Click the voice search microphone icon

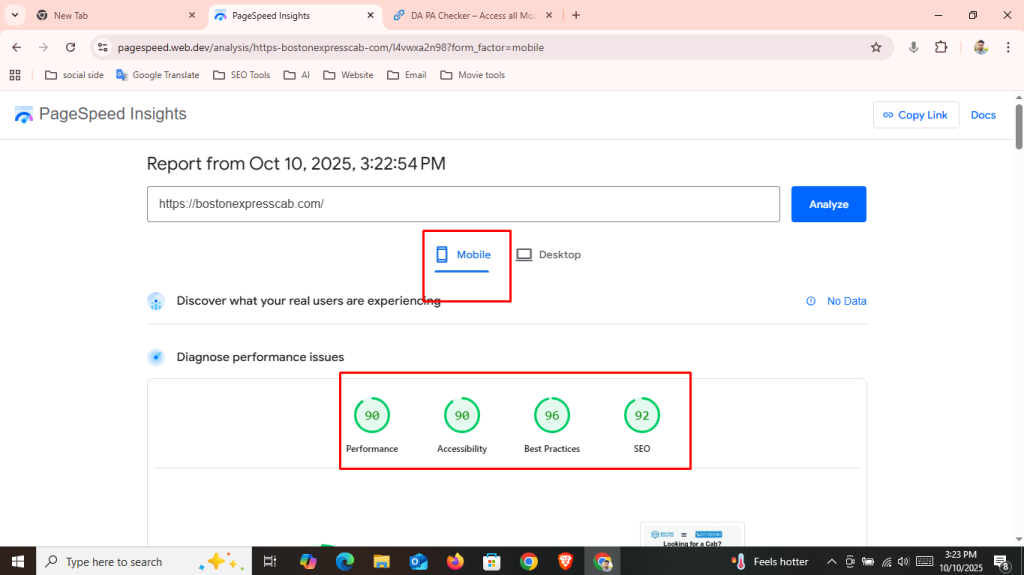(913, 47)
